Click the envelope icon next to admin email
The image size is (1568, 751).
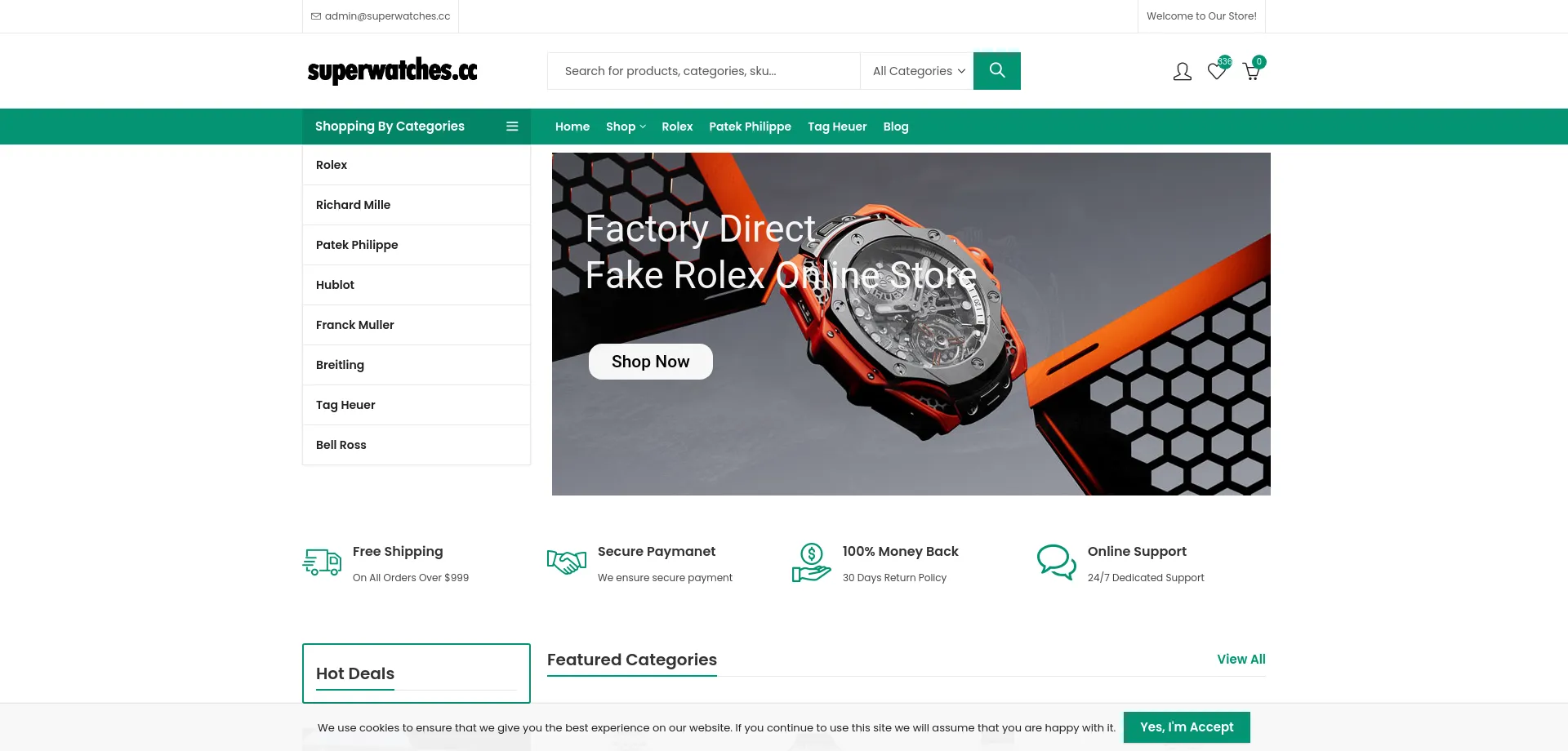[316, 16]
